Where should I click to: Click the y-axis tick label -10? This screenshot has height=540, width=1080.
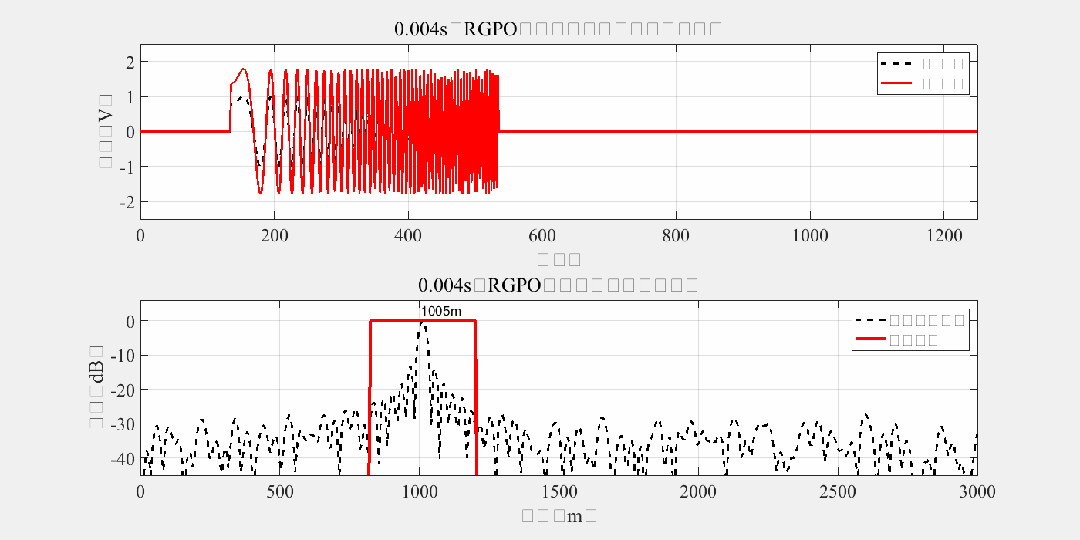pos(123,355)
